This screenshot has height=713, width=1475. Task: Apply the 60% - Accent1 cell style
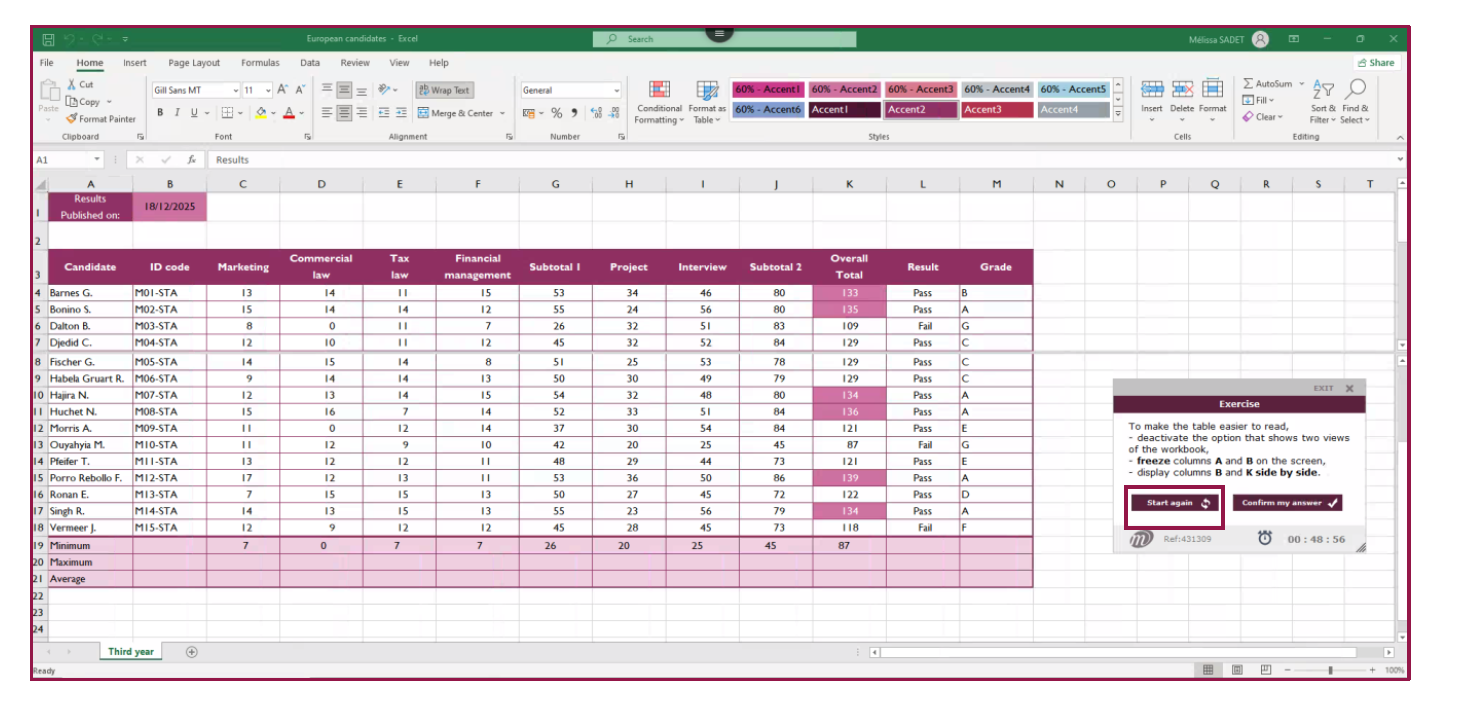coord(768,90)
